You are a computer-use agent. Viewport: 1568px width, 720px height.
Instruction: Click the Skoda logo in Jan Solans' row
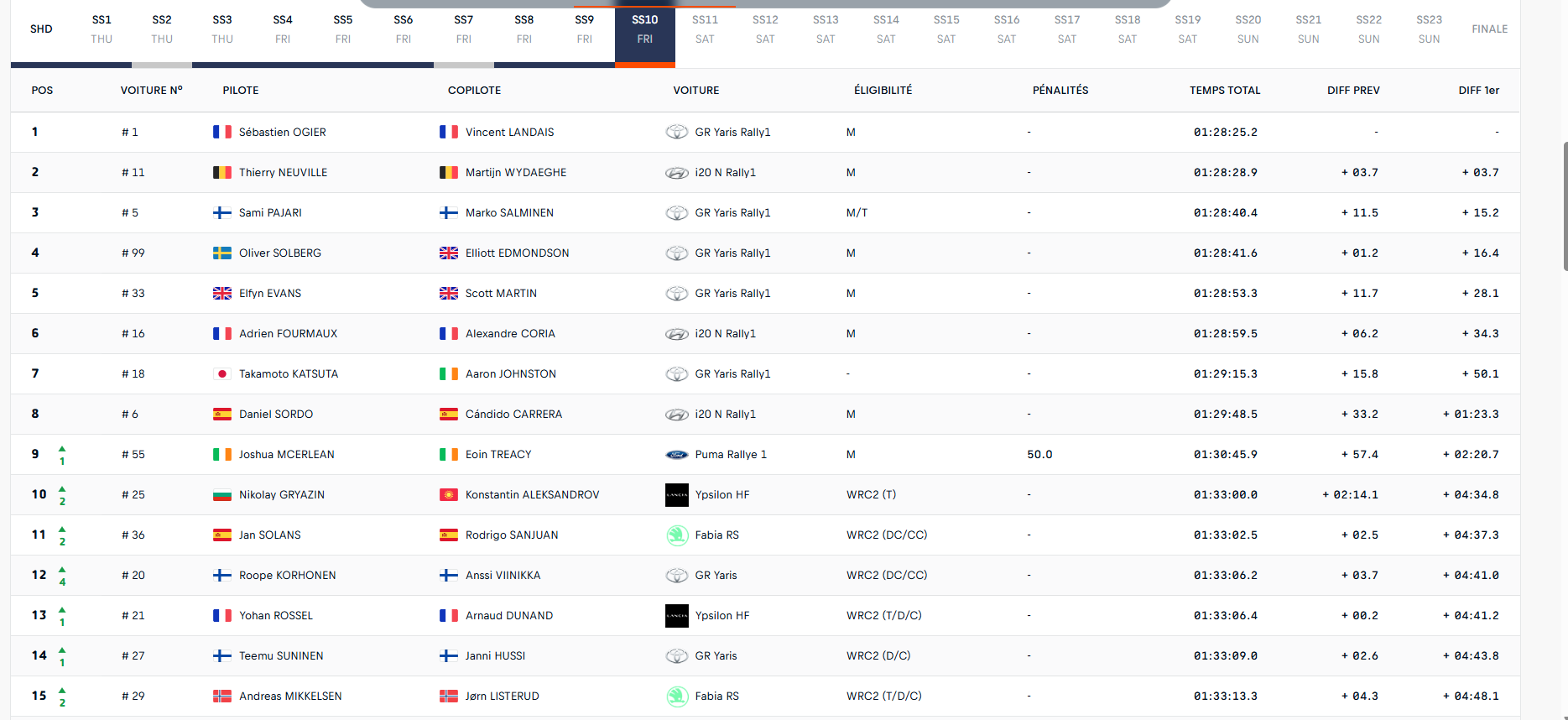tap(677, 535)
